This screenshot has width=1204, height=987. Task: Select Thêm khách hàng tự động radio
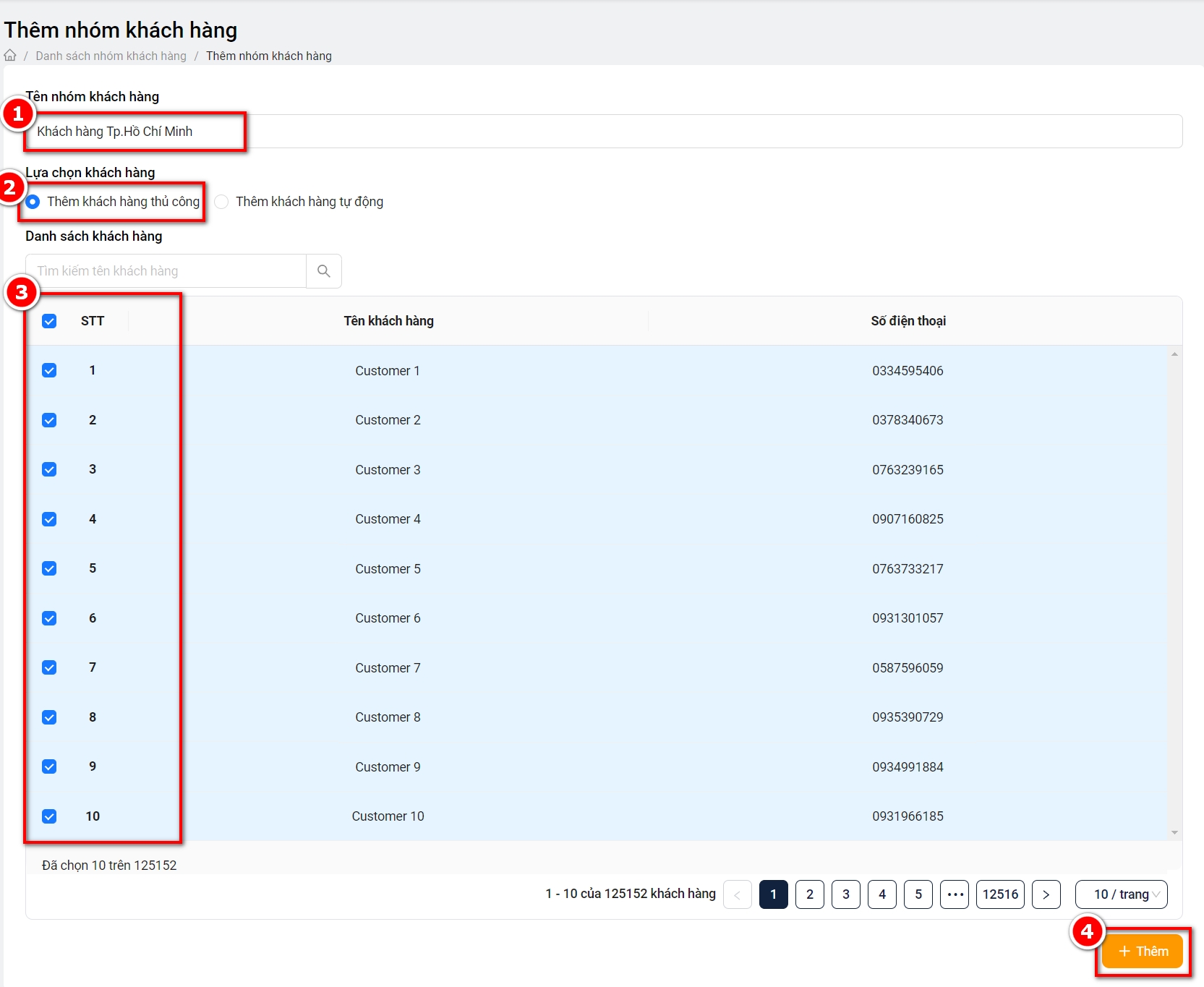coord(222,202)
